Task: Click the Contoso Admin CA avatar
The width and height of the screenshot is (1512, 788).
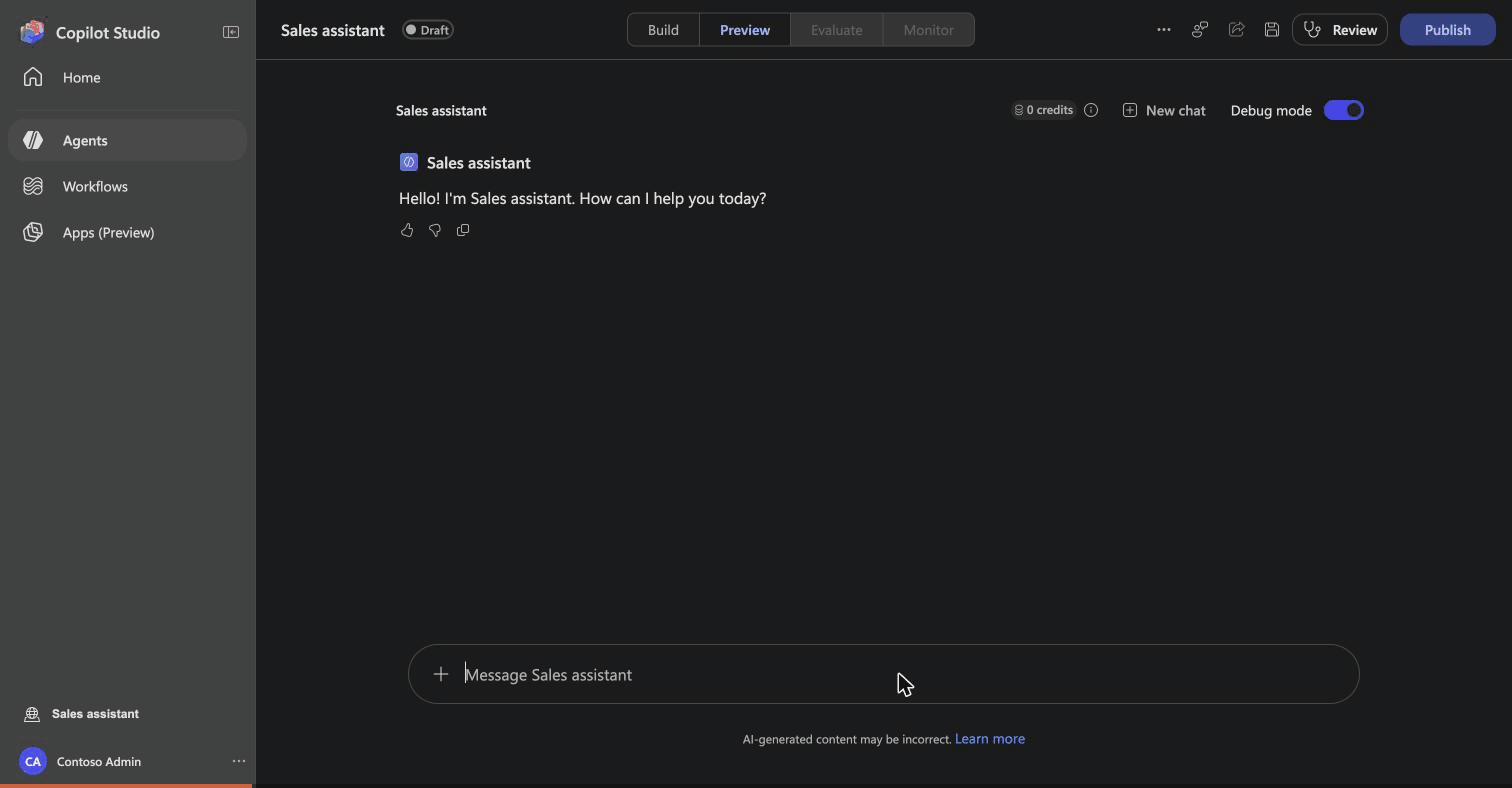Action: (33, 761)
